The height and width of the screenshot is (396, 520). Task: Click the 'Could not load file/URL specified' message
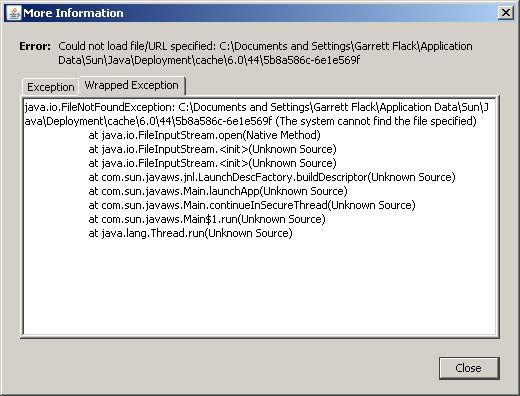pyautogui.click(x=136, y=46)
